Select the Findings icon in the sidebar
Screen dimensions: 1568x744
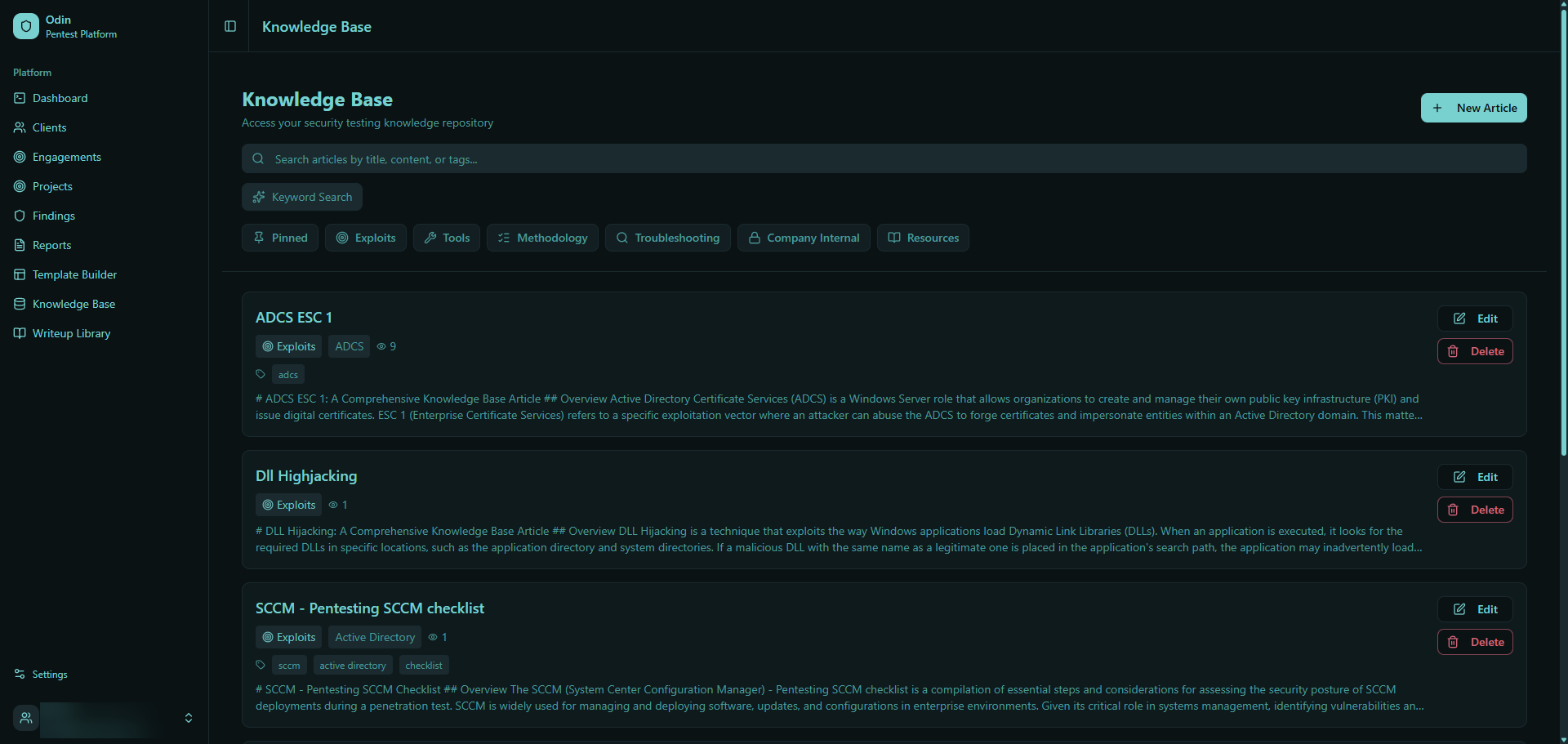19,216
